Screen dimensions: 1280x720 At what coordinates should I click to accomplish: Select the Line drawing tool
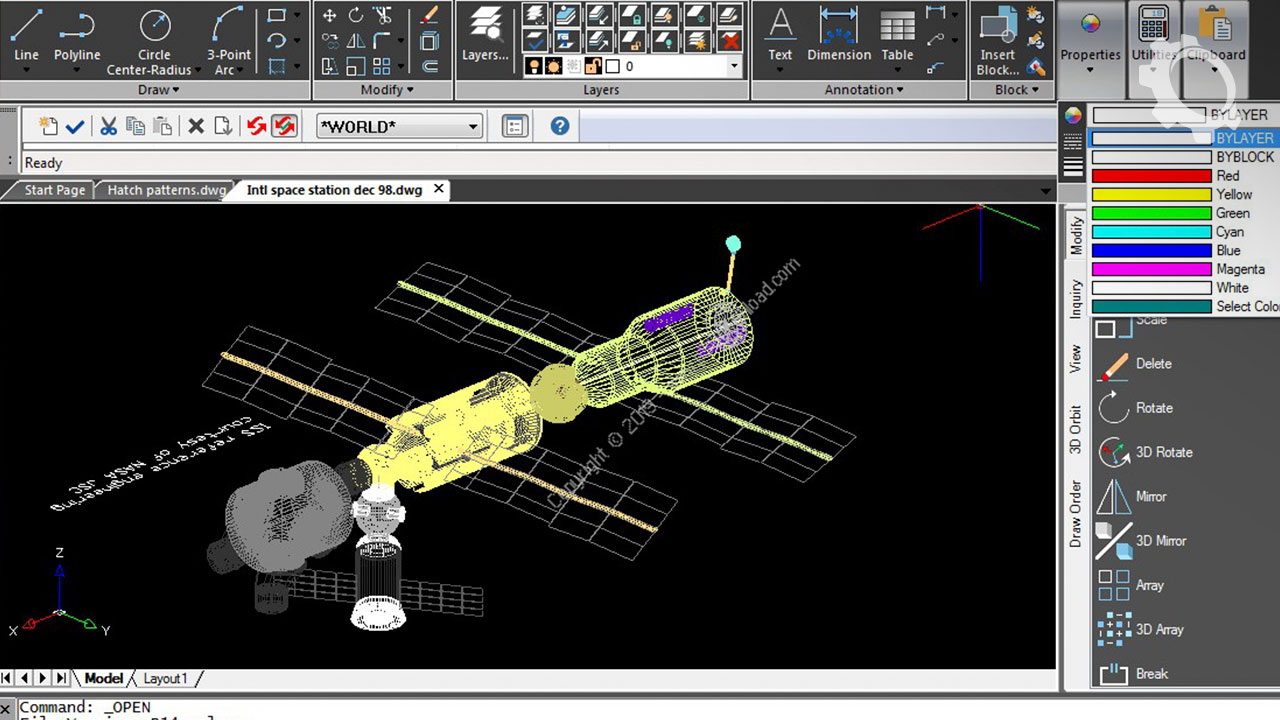(27, 35)
